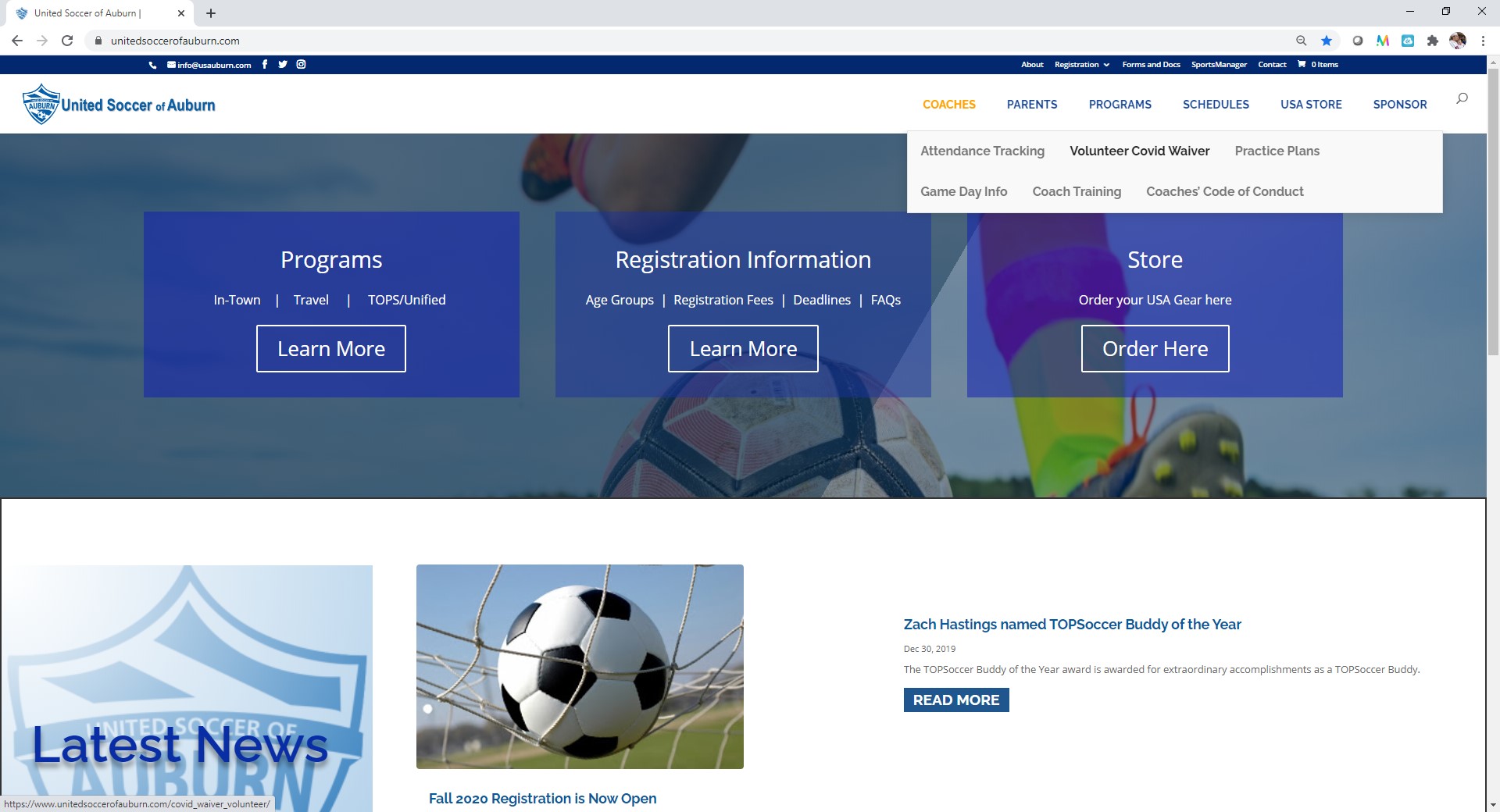Click Learn More under Registration Information
The image size is (1500, 812).
pos(743,348)
